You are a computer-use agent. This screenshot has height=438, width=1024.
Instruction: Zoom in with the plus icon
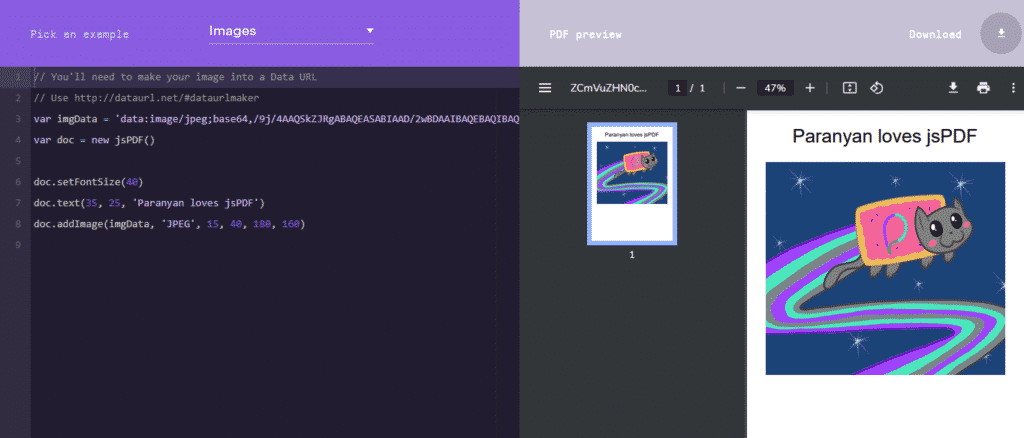tap(810, 87)
